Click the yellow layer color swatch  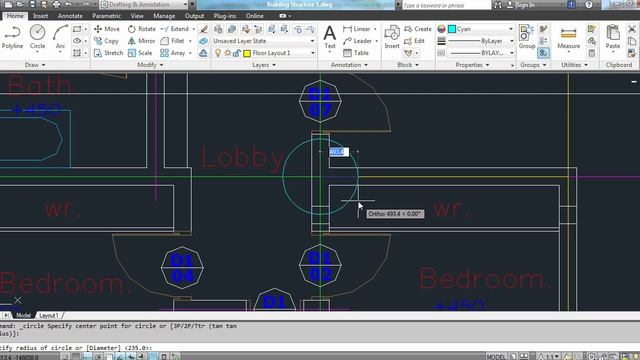point(247,53)
